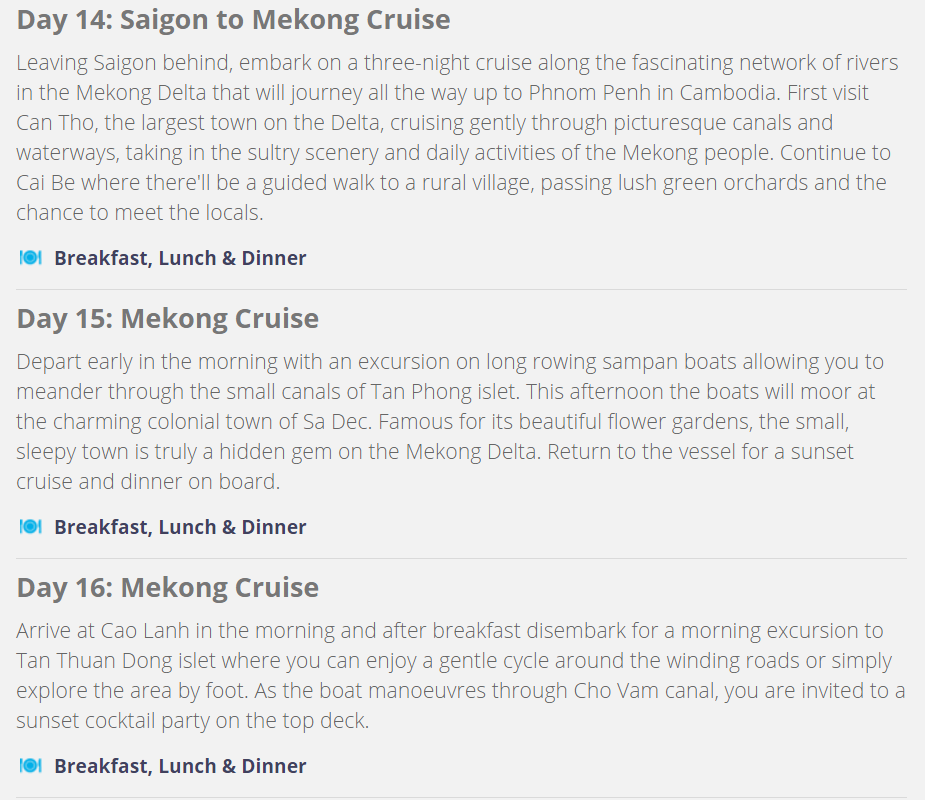Click the meal plate icon under Day 14
Viewport: 925px width, 800px height.
coord(31,258)
